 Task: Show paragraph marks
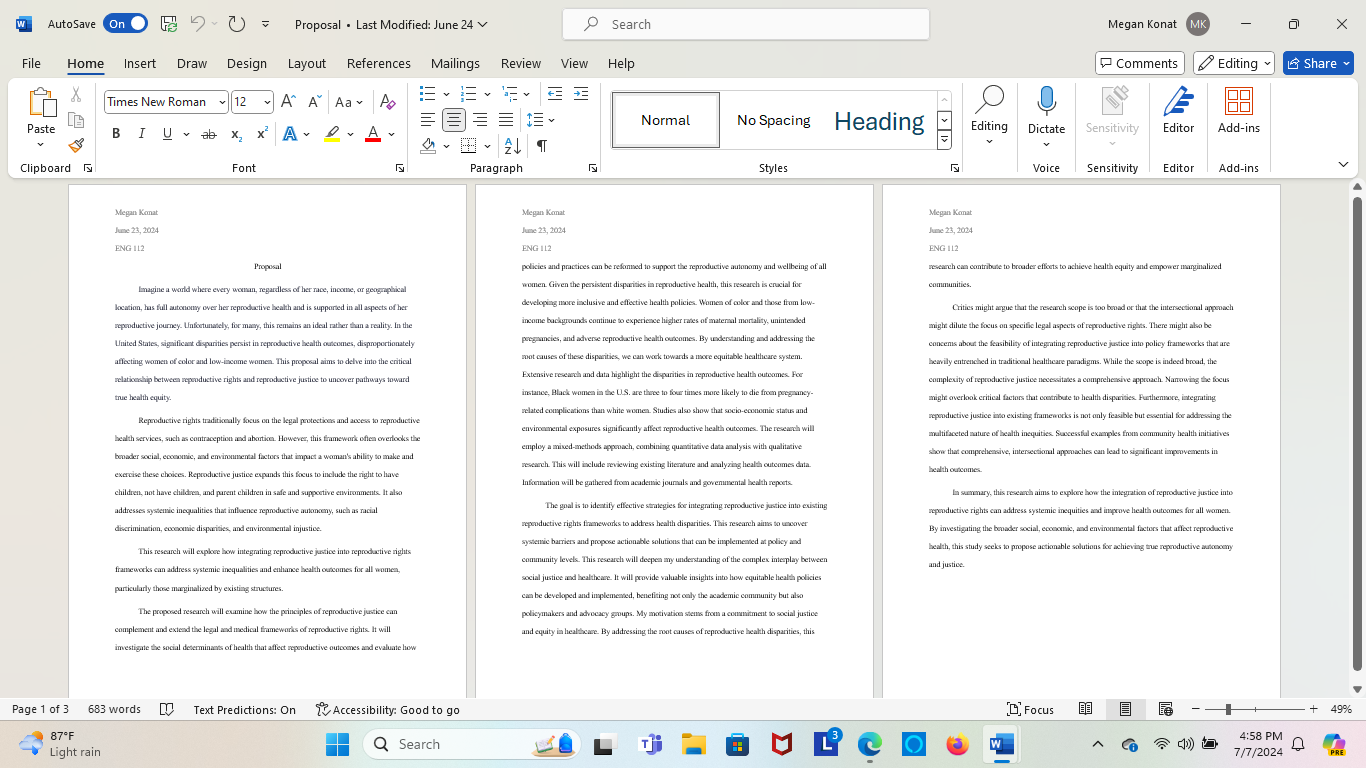click(x=541, y=145)
